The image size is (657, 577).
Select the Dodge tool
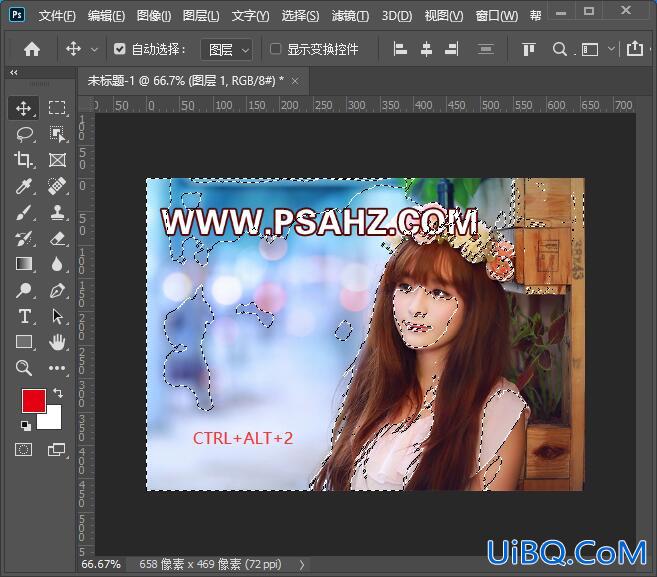[x=23, y=290]
